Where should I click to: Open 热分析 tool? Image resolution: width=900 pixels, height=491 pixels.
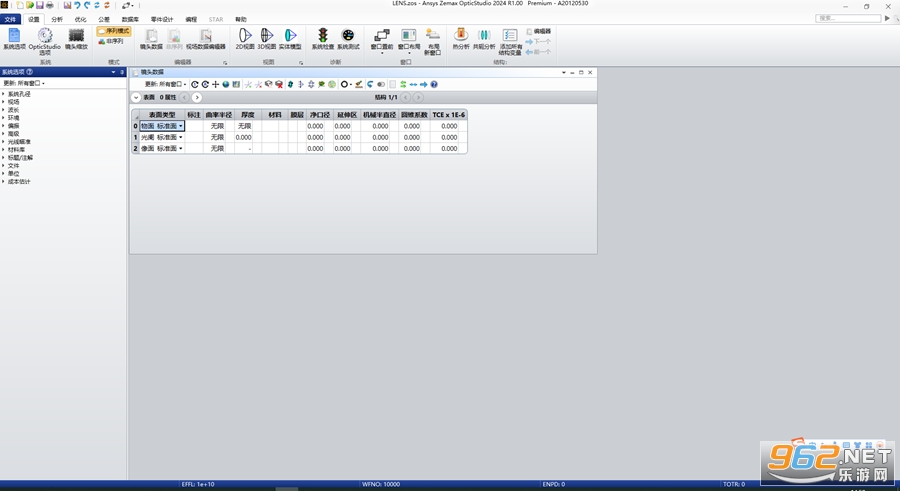pos(461,39)
